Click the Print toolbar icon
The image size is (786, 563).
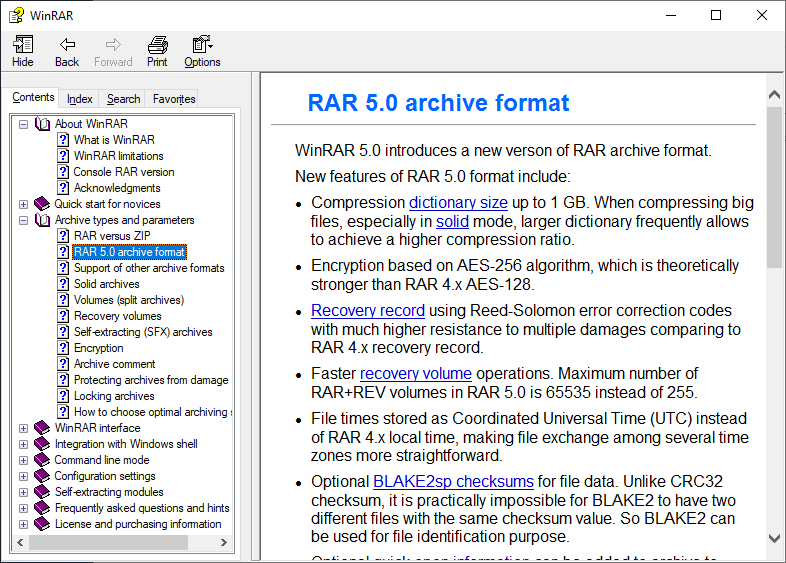(x=157, y=45)
